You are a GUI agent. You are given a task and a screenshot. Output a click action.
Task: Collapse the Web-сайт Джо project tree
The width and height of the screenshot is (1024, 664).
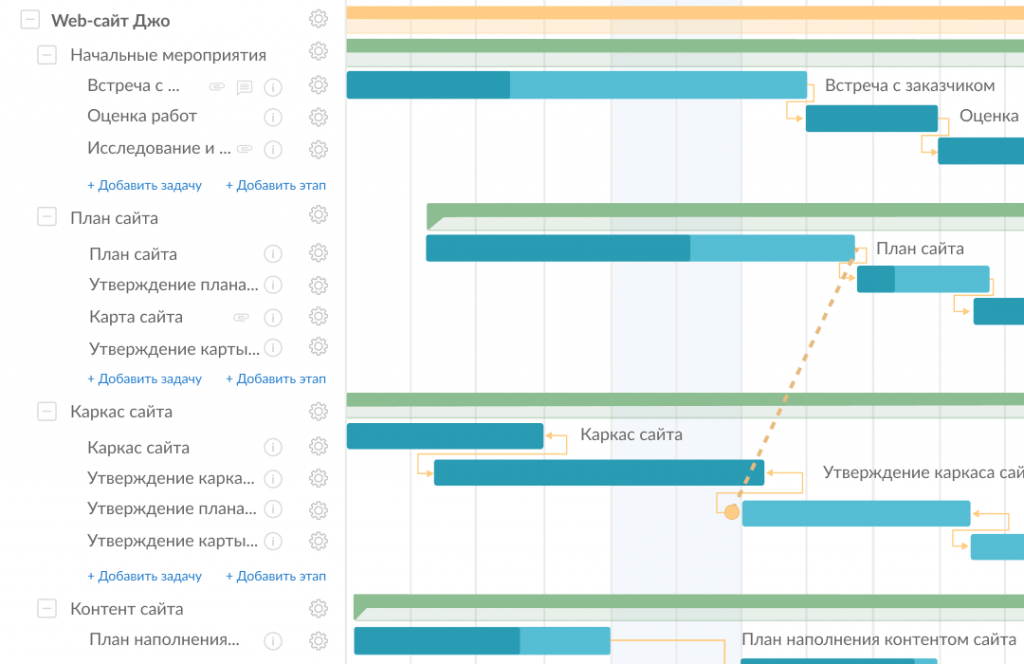(x=30, y=20)
